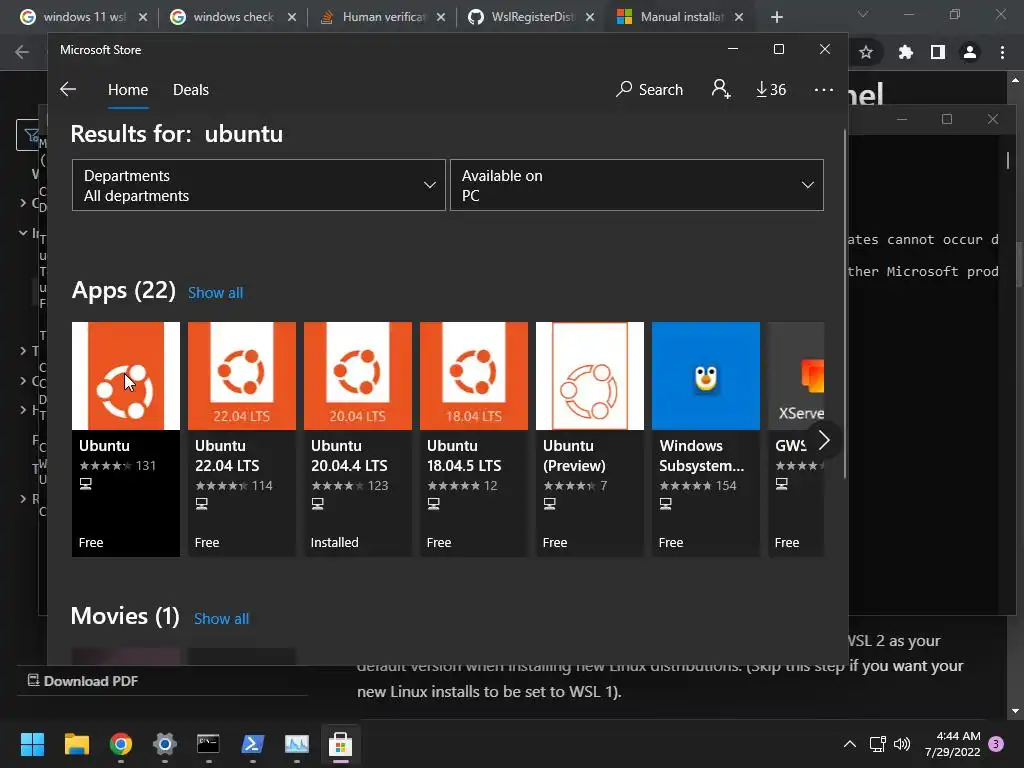This screenshot has height=768, width=1024.
Task: Open Command Prompt from taskbar
Action: coord(208,744)
